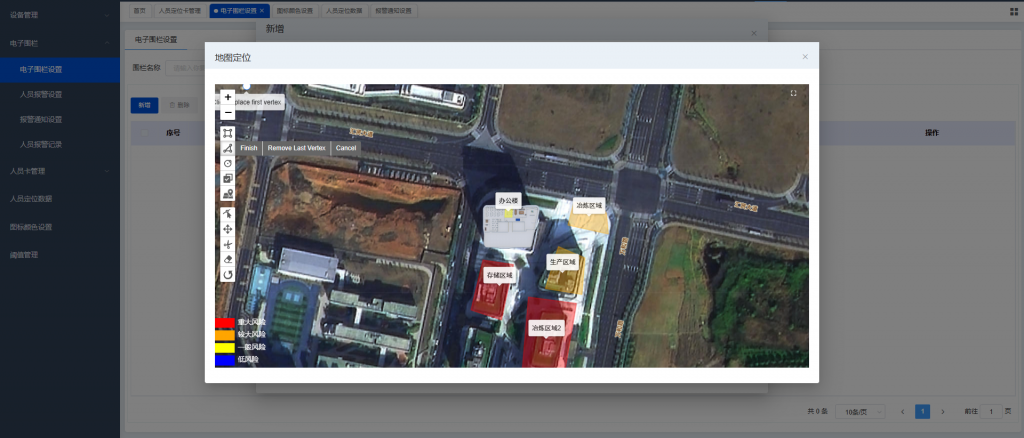Click the red 重大风险 legend swatch

225,323
